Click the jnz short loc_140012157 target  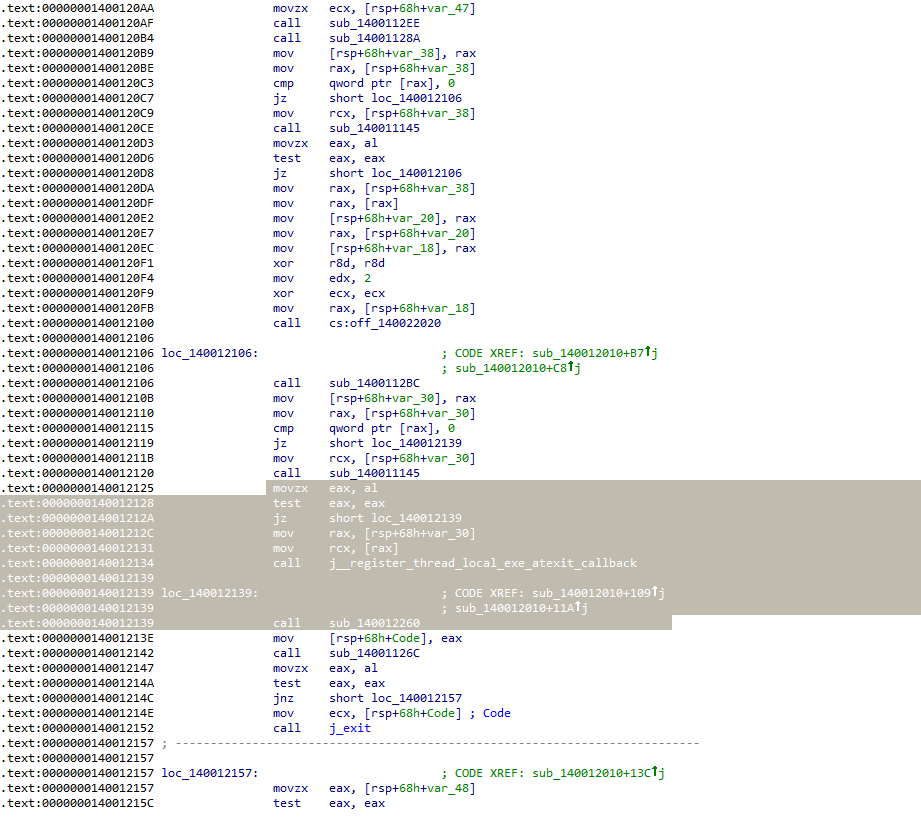click(416, 698)
